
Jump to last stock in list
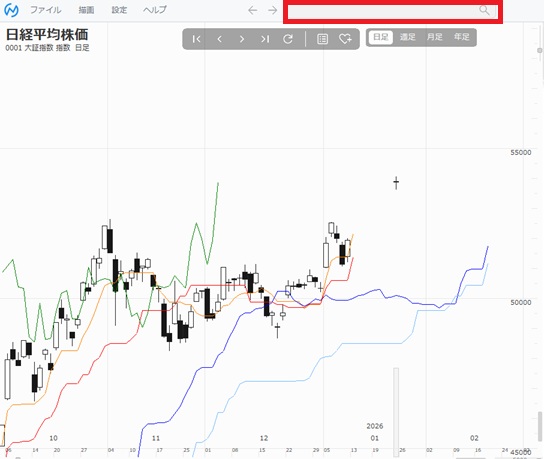point(265,39)
